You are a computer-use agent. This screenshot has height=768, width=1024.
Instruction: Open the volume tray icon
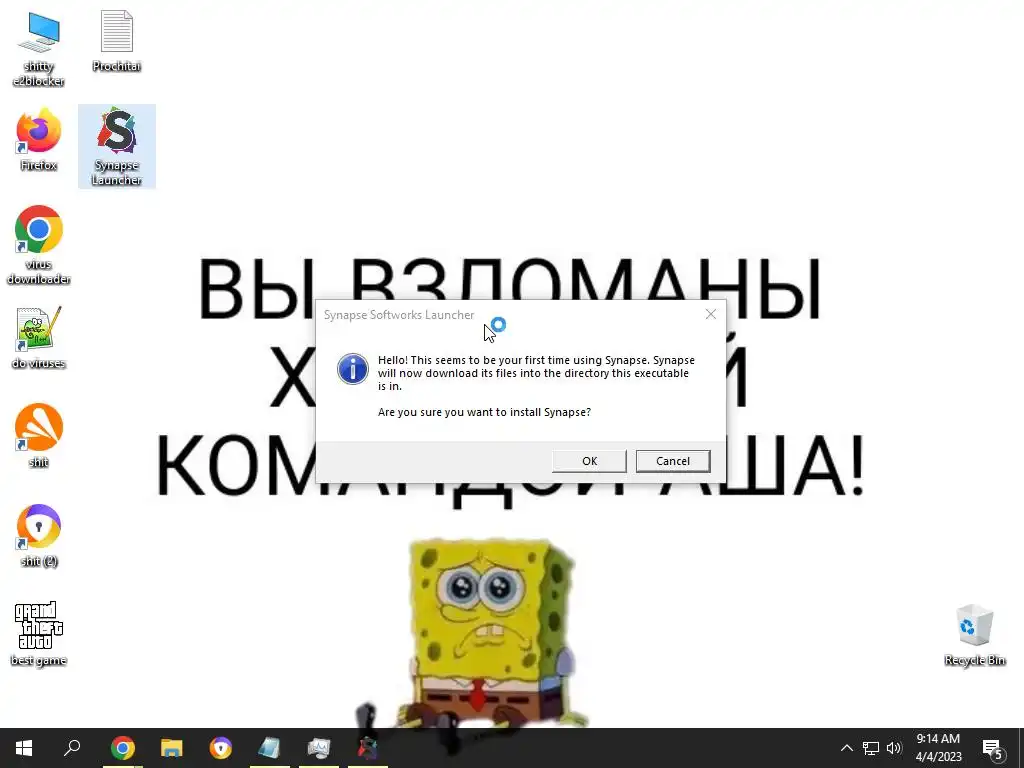(x=894, y=748)
